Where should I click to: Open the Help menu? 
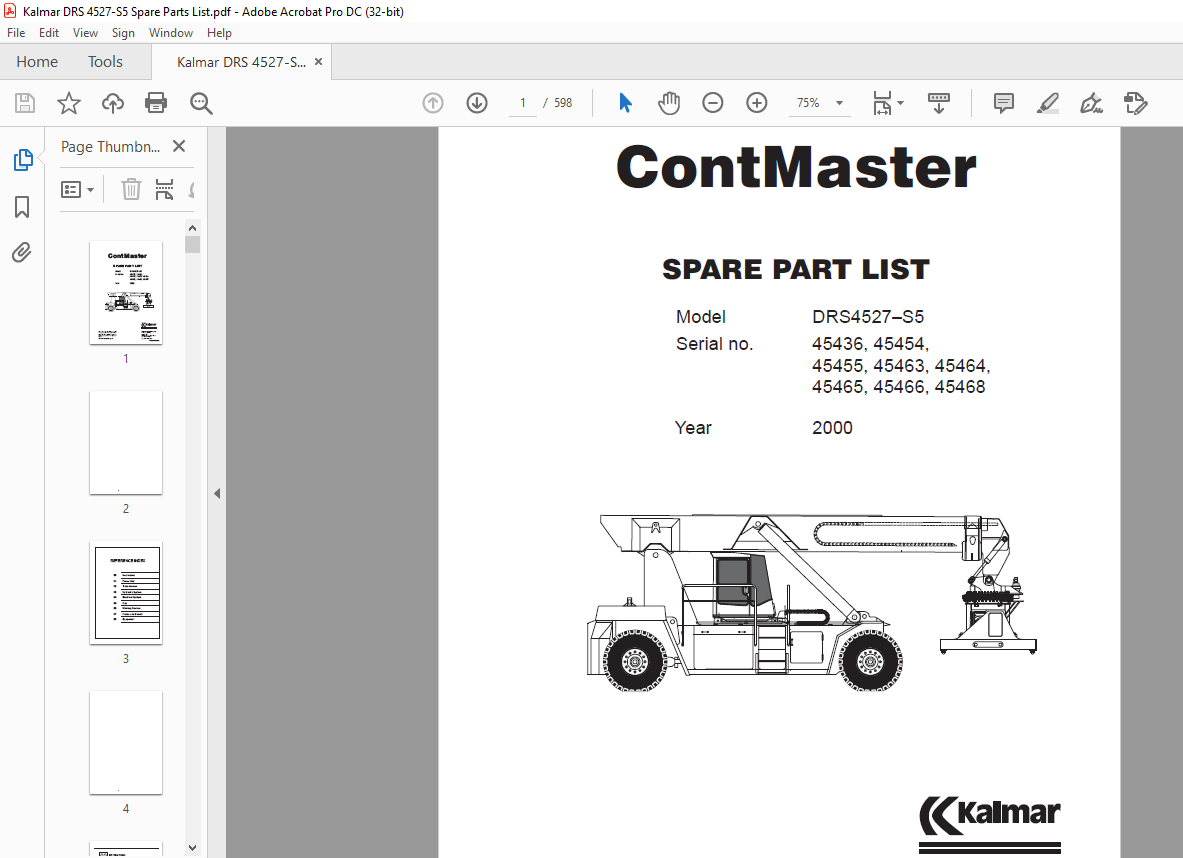point(219,32)
